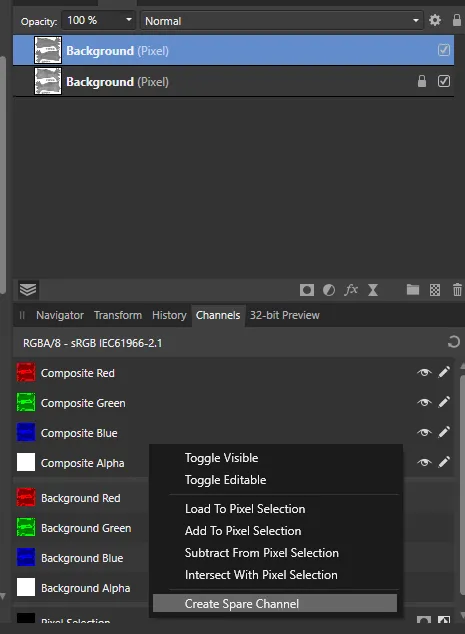This screenshot has height=634, width=465.
Task: Select Load To Pixel Selection
Action: pyautogui.click(x=245, y=509)
